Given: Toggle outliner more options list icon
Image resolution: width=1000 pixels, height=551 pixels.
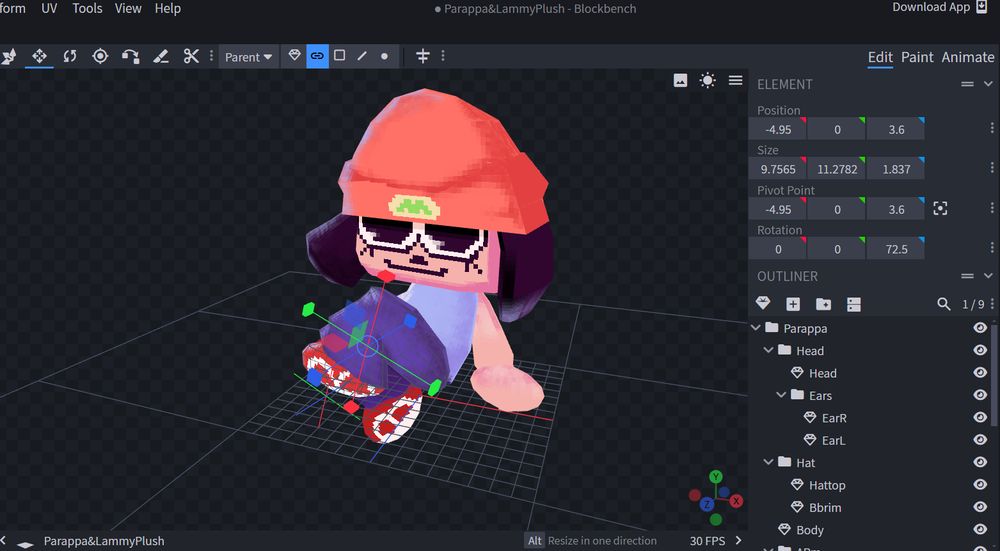Looking at the screenshot, I should pos(854,304).
